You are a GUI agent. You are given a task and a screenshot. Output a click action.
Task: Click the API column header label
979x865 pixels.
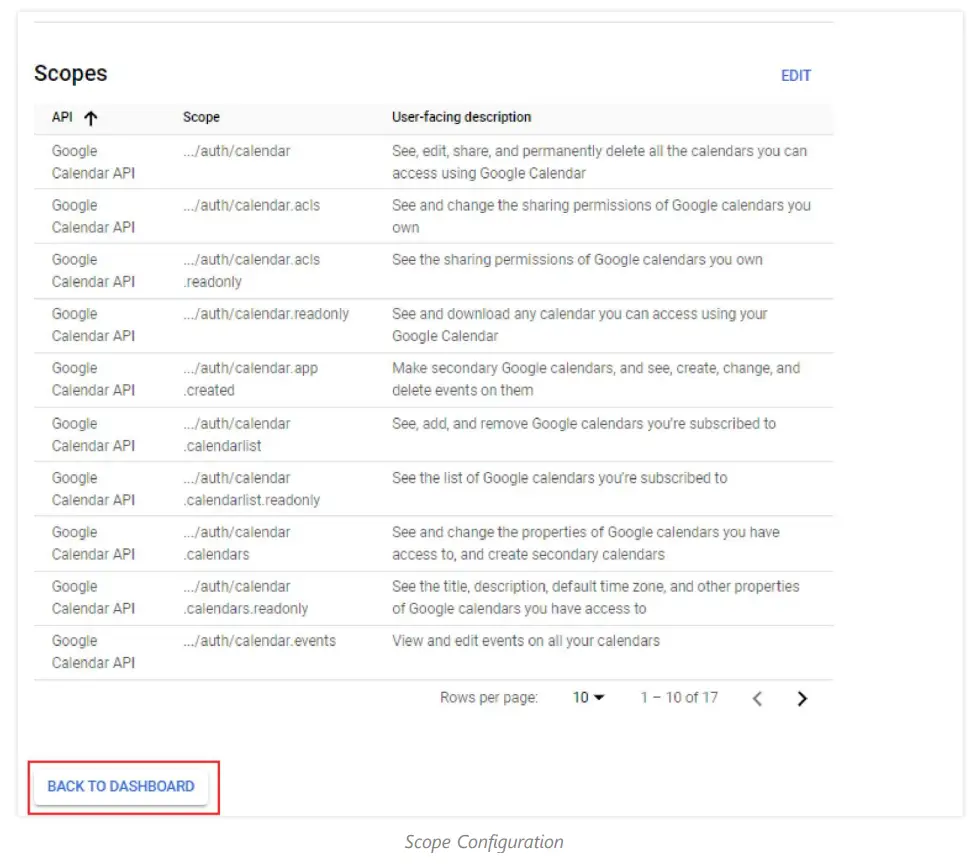coord(62,117)
